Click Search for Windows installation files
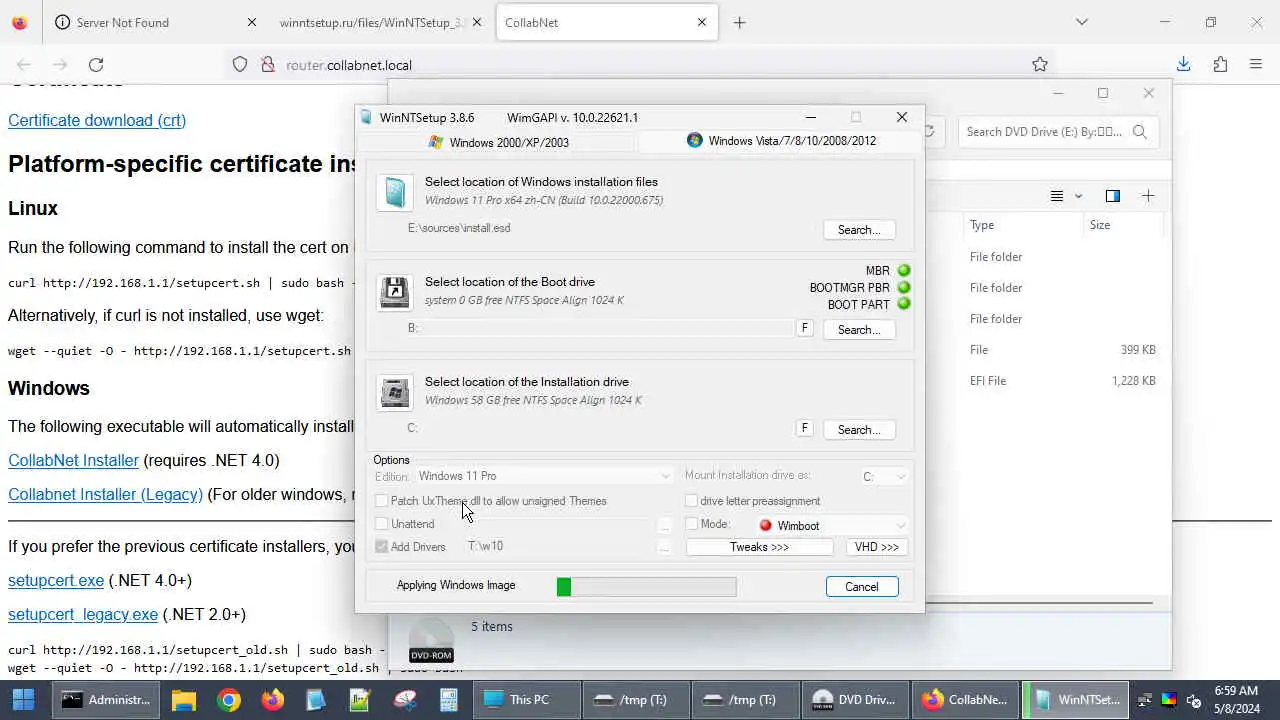 (859, 230)
